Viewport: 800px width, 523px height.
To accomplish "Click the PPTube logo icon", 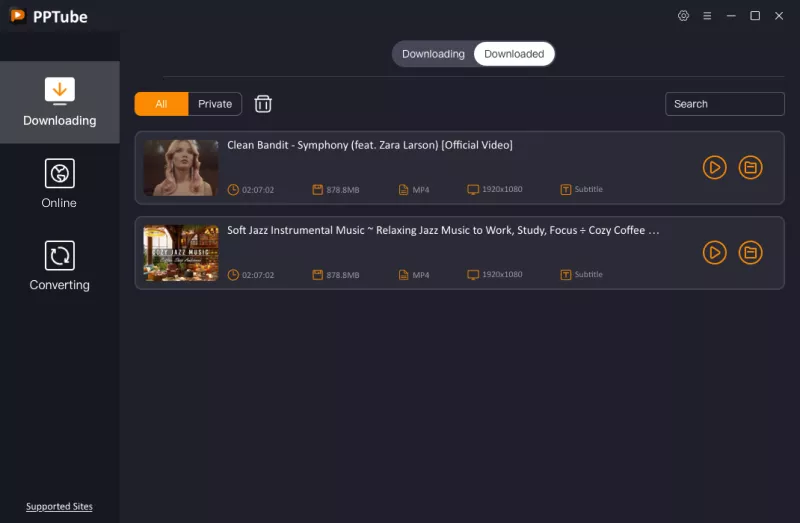I will [x=17, y=16].
